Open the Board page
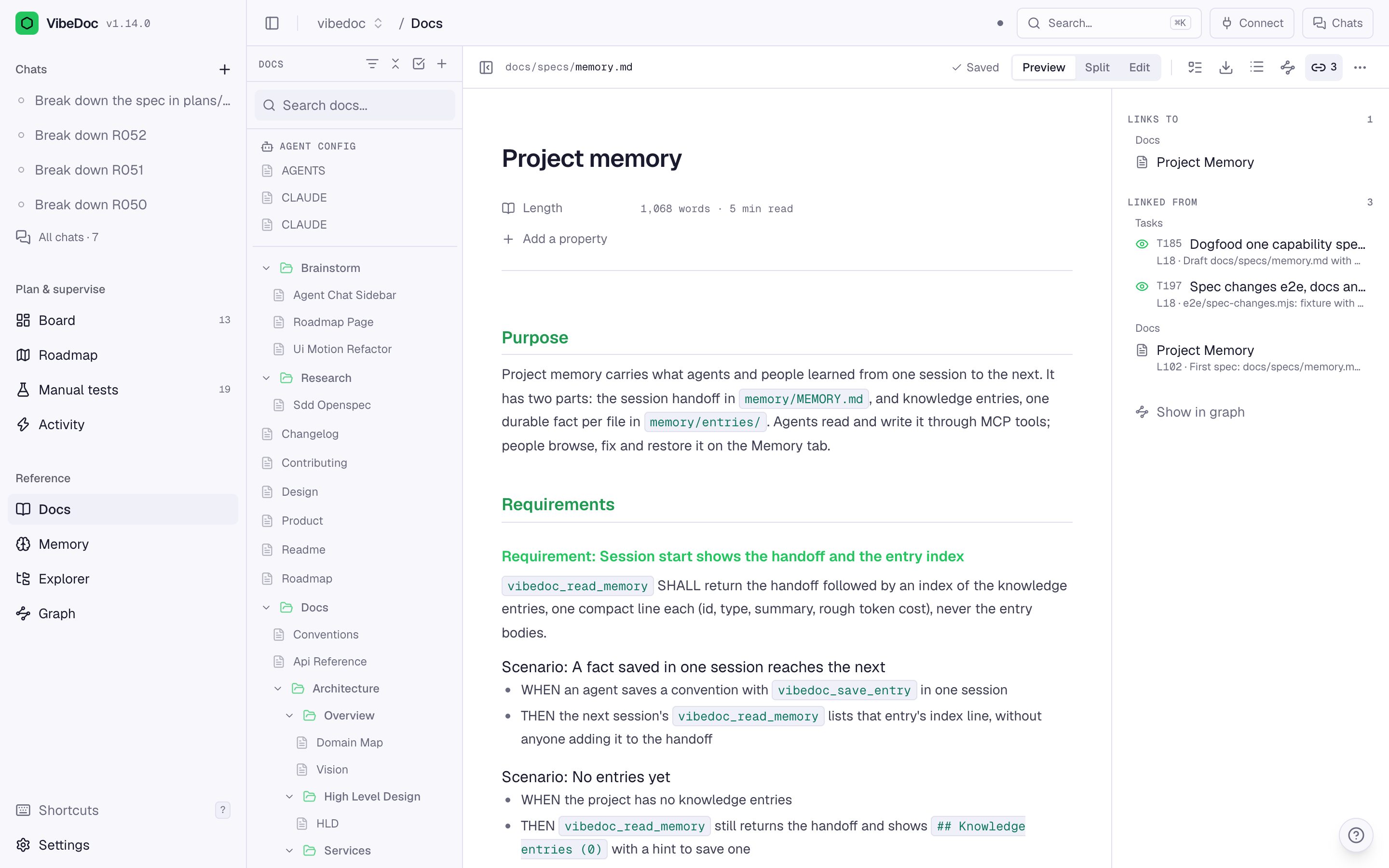The height and width of the screenshot is (868, 1389). tap(123, 320)
